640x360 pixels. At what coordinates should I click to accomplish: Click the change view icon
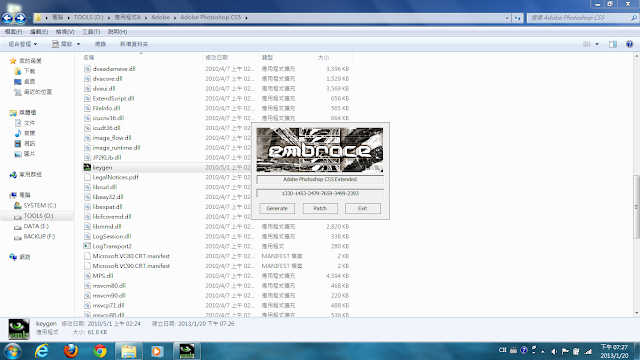coord(587,44)
